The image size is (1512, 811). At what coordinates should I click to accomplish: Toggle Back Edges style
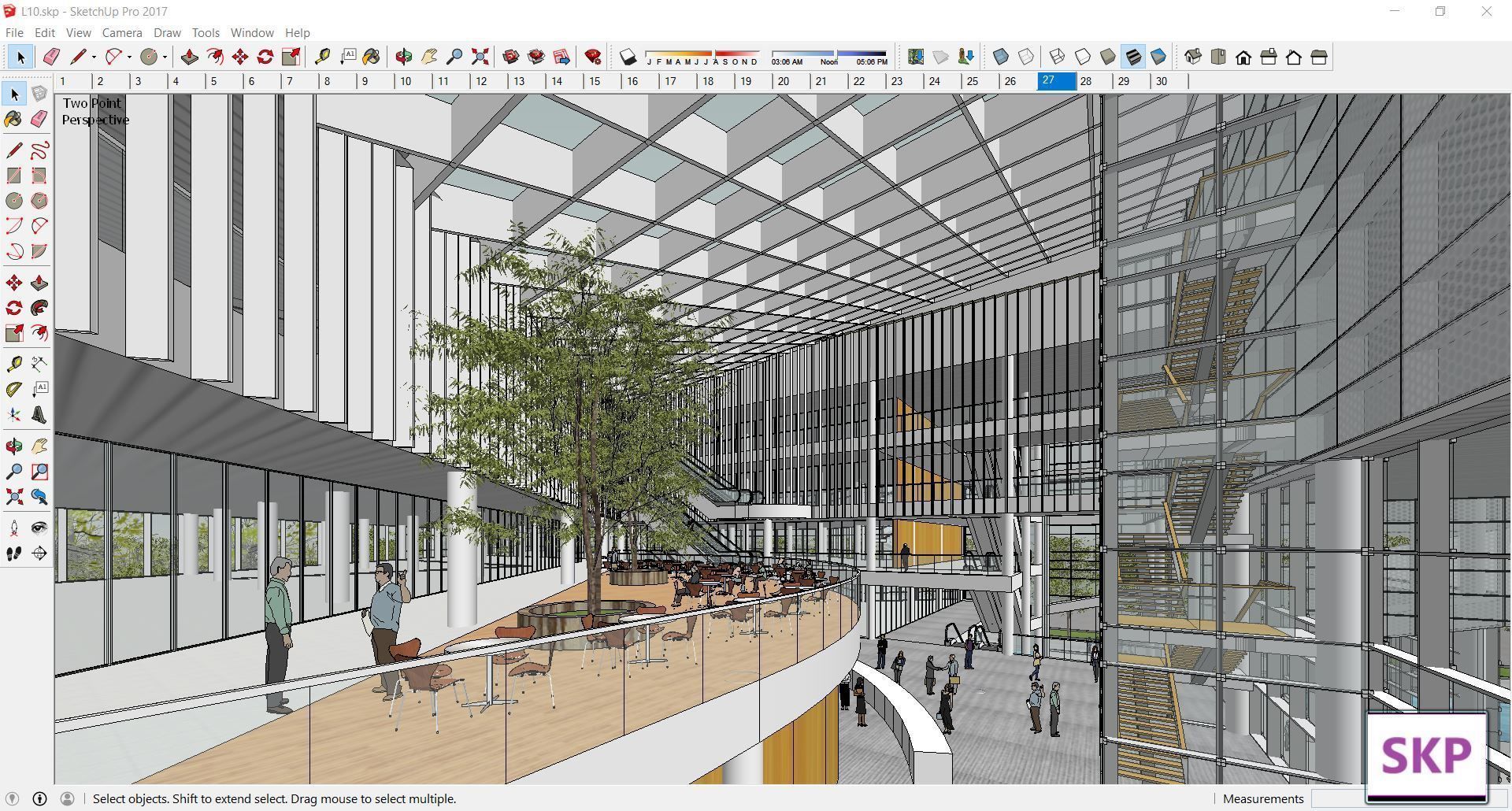[1026, 57]
